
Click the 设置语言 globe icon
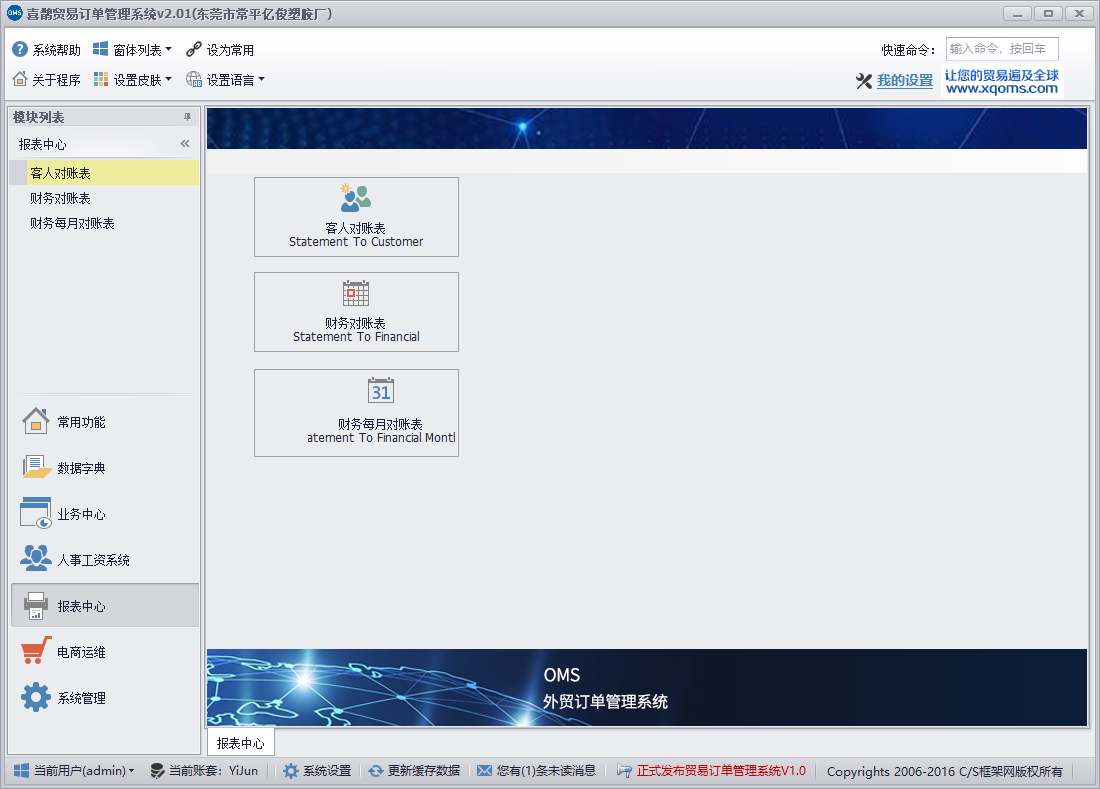click(x=194, y=79)
